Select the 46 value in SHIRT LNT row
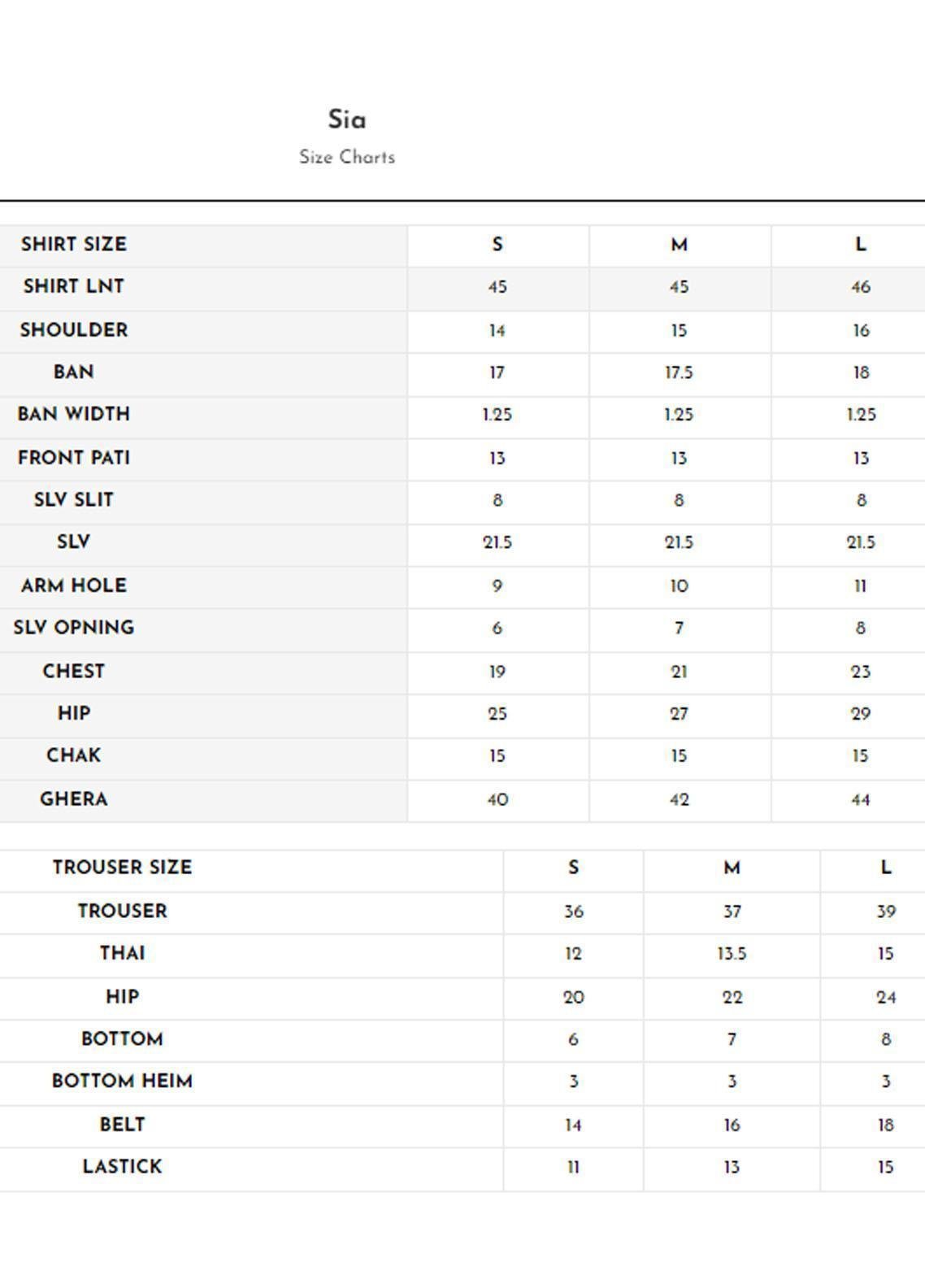The image size is (925, 1288). coord(860,287)
